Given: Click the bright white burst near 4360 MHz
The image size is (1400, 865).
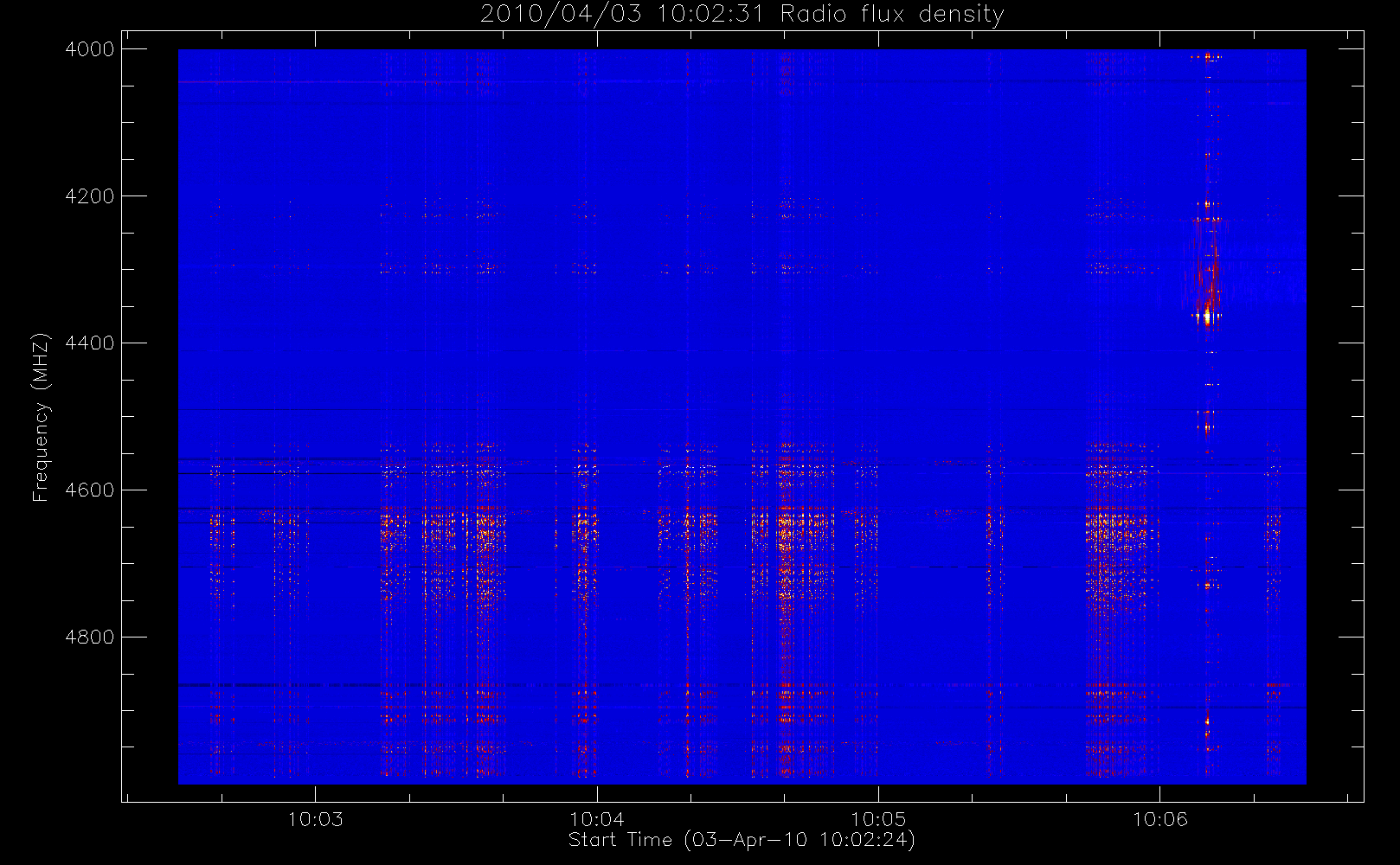Looking at the screenshot, I should tap(1207, 317).
